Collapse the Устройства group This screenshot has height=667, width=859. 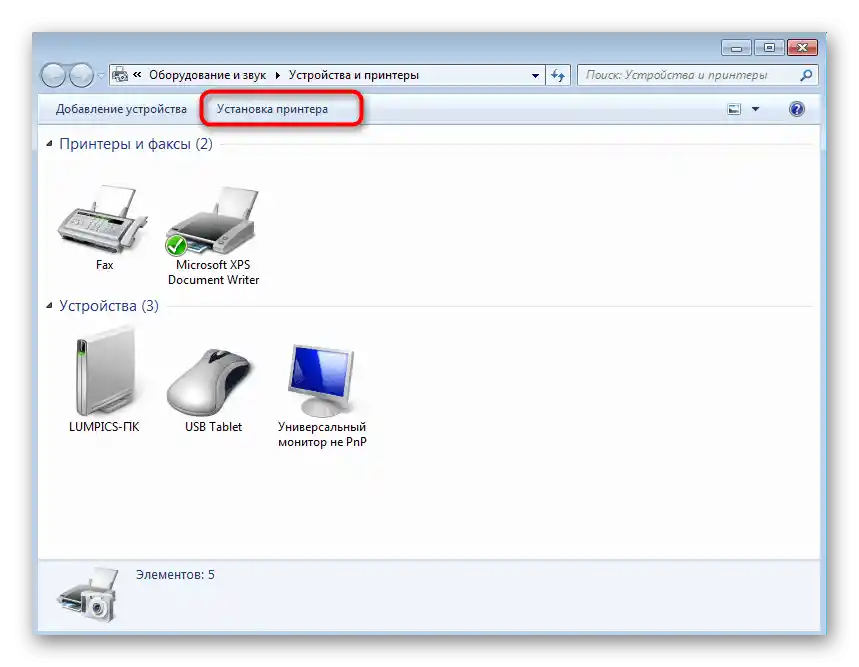pyautogui.click(x=49, y=306)
